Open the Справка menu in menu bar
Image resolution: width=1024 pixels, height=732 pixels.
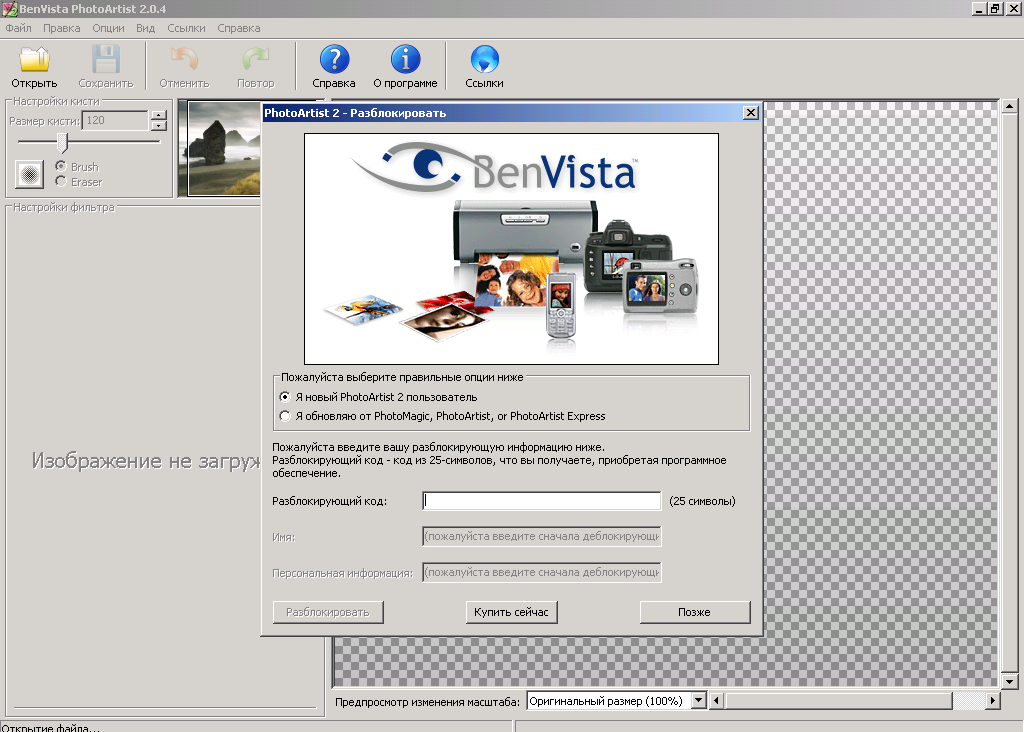239,28
